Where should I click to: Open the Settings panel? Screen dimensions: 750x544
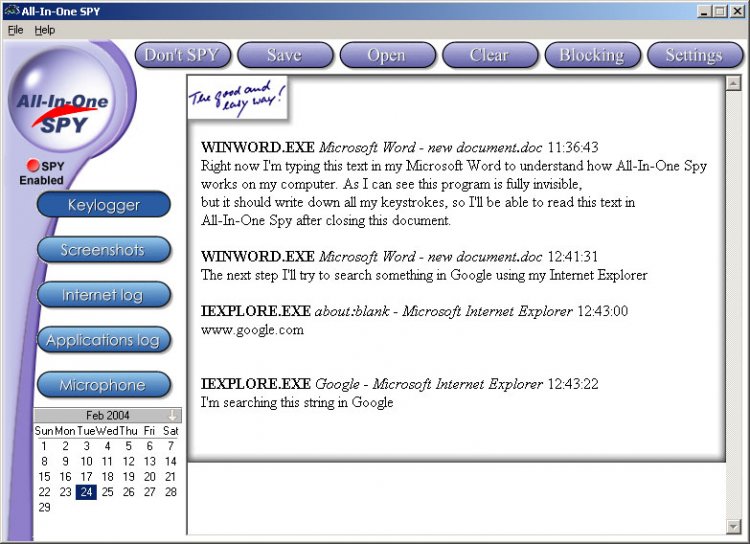tap(695, 55)
